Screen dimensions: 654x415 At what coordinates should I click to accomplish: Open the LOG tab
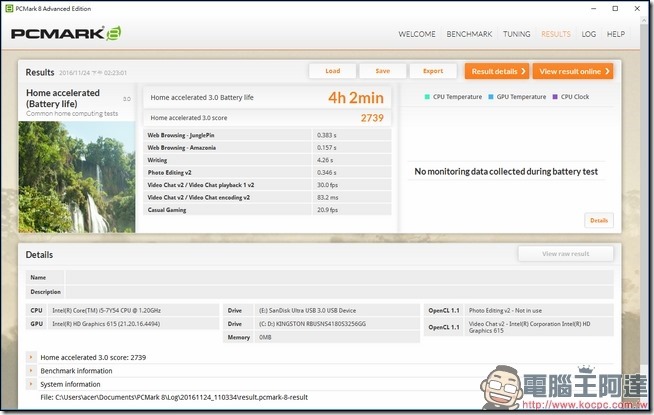589,34
